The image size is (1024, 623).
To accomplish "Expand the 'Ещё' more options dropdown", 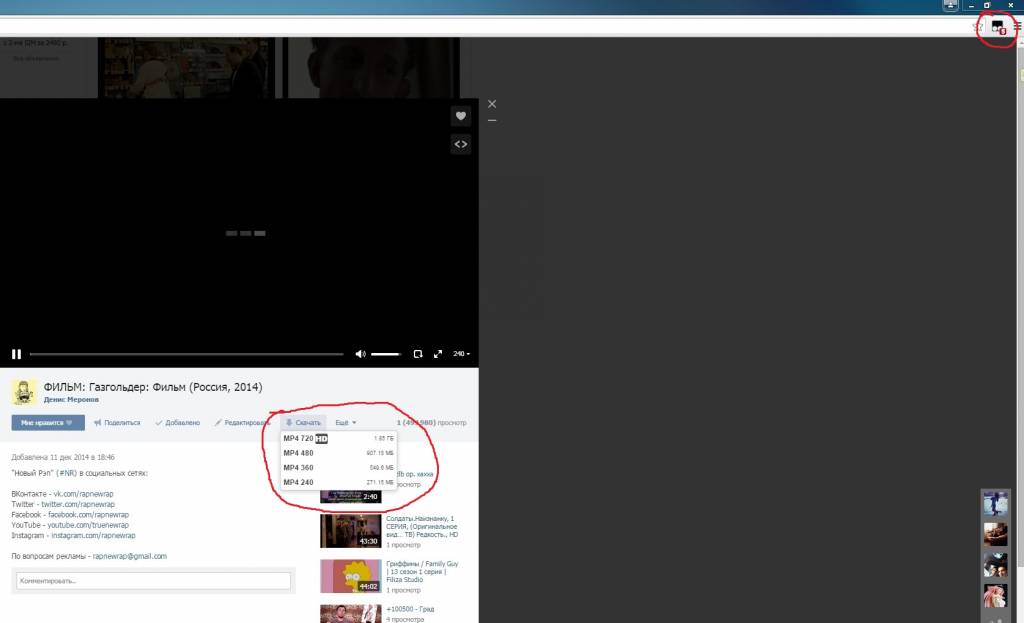I will pyautogui.click(x=345, y=423).
